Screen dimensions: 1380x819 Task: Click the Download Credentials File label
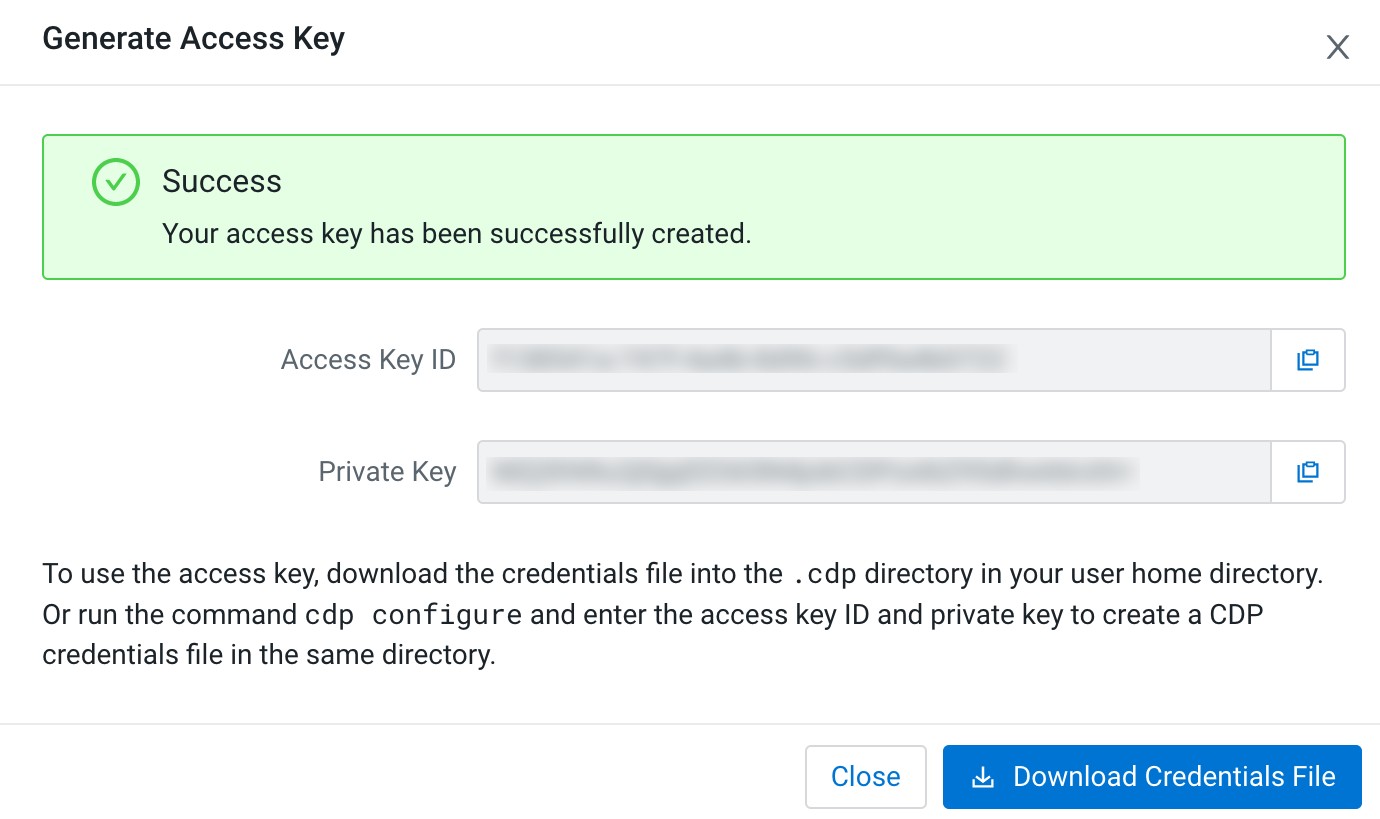click(x=1174, y=777)
